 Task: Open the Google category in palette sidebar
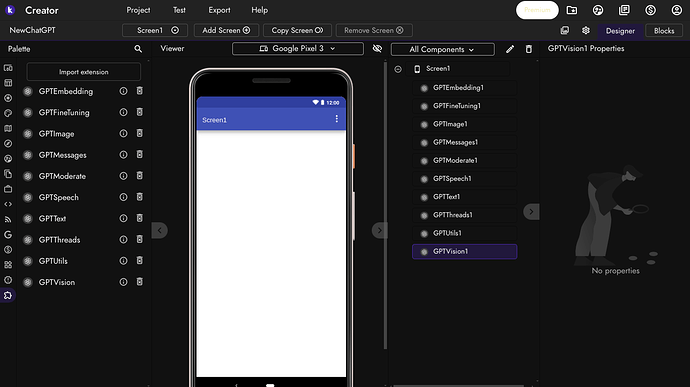[8, 235]
